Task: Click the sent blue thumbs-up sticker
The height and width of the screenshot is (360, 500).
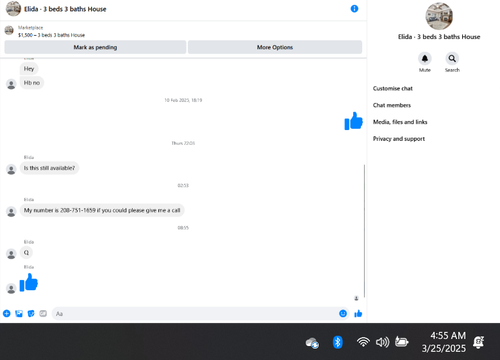Action: (x=353, y=121)
